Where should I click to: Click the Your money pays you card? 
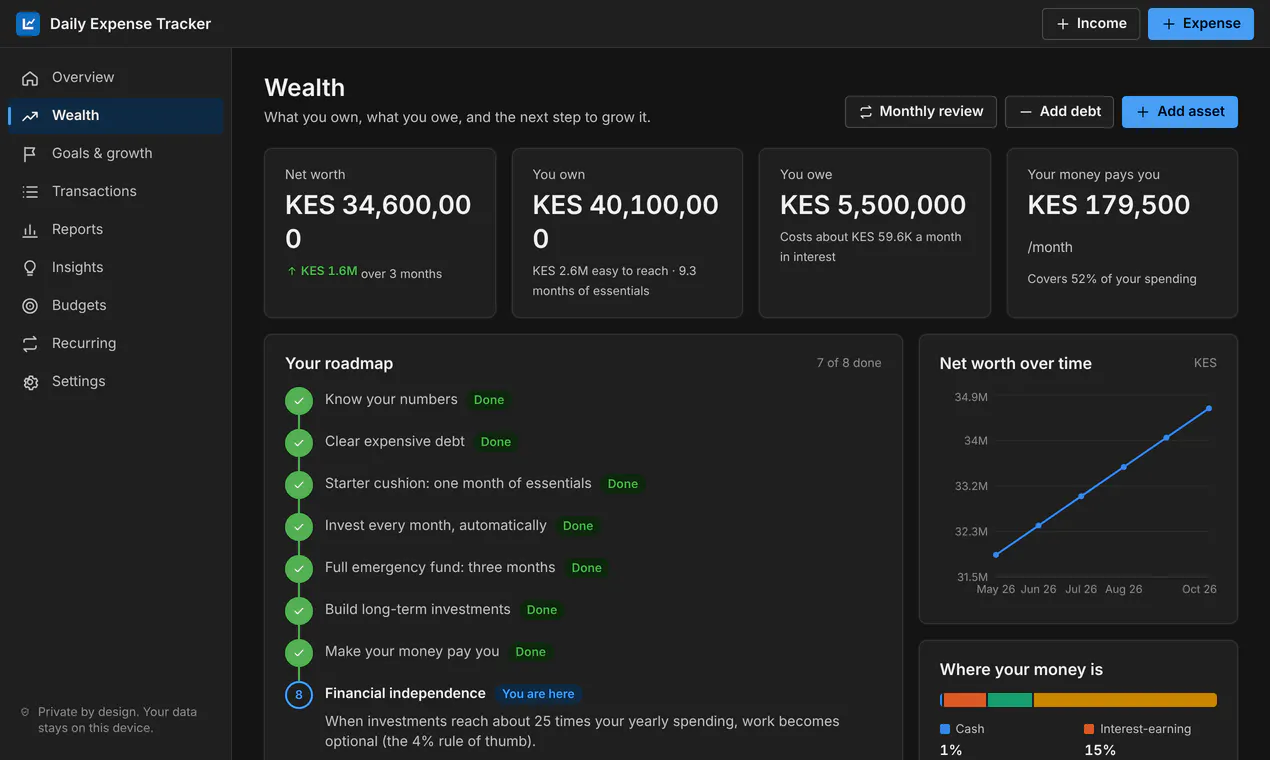(1122, 233)
